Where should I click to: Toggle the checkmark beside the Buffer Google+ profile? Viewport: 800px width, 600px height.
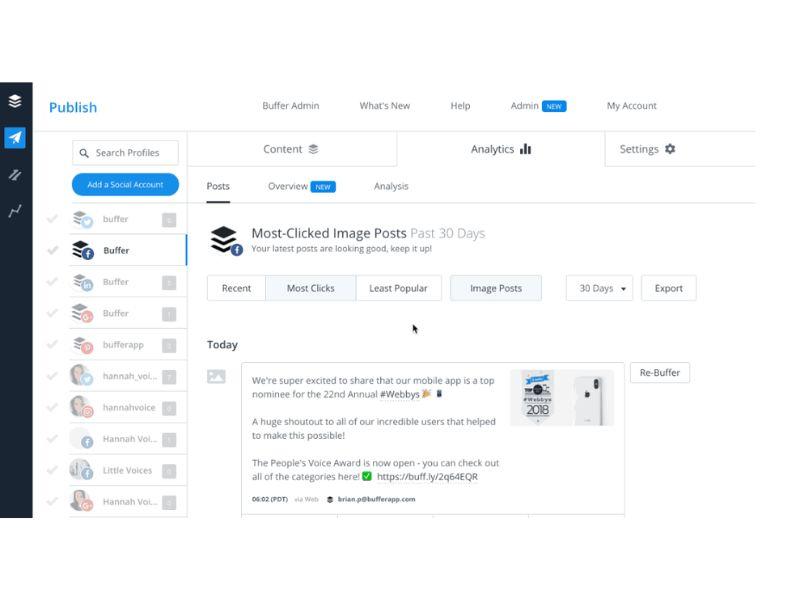tap(52, 313)
